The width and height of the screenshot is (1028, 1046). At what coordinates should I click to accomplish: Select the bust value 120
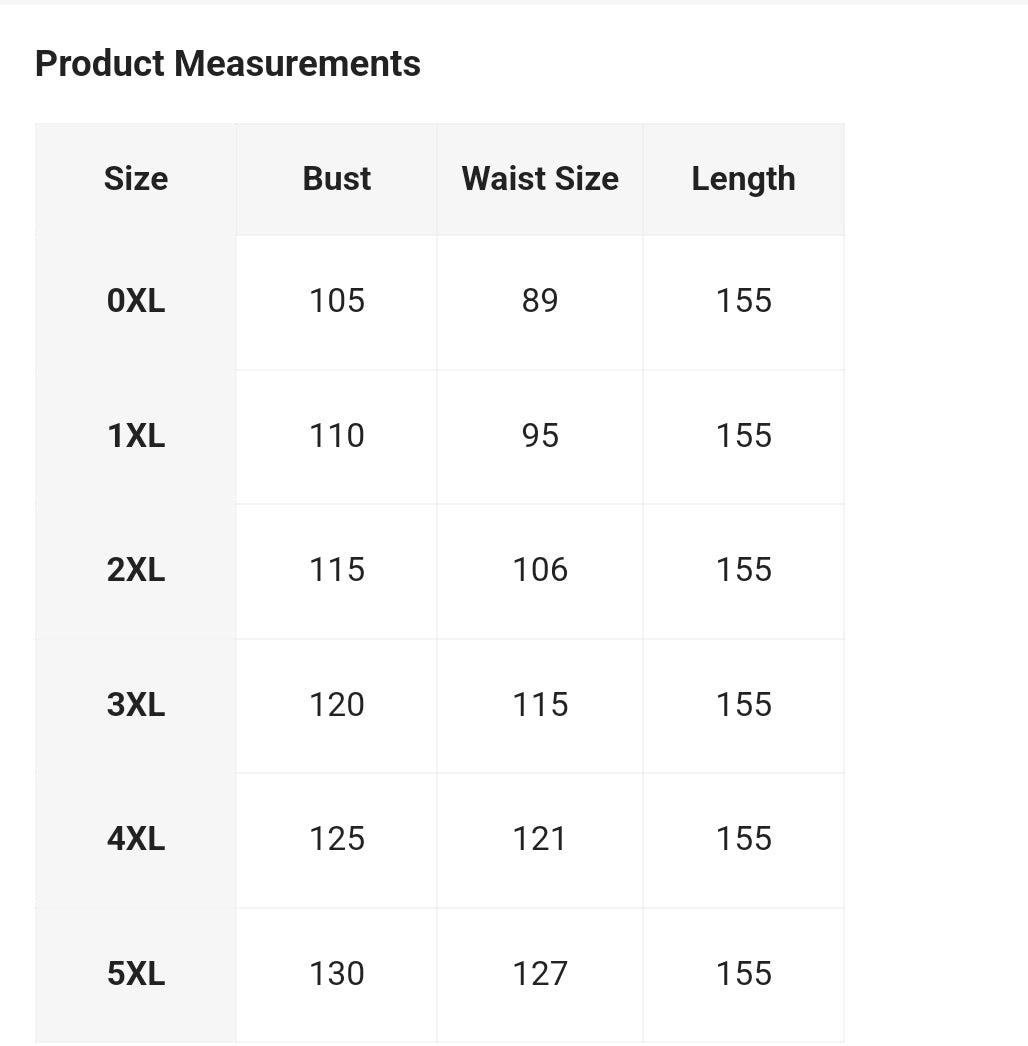pyautogui.click(x=337, y=705)
